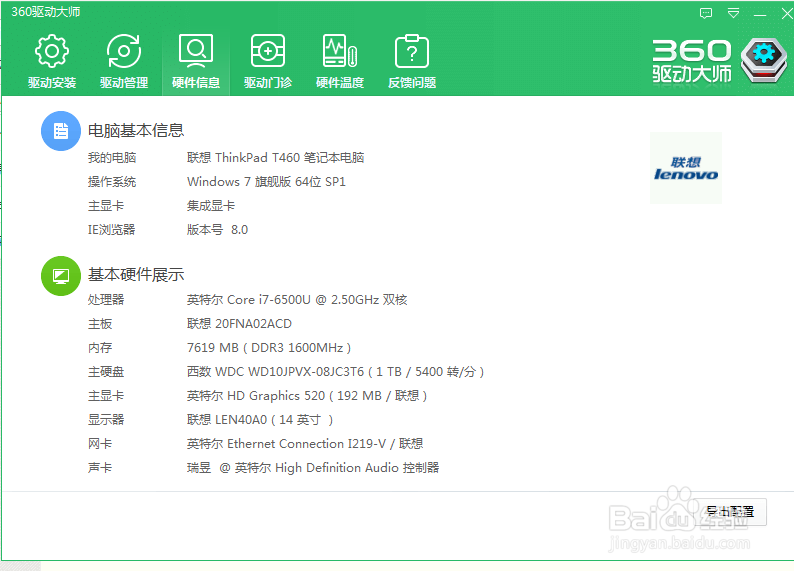Click the 处理器 label
This screenshot has height=571, width=794.
click(x=106, y=300)
